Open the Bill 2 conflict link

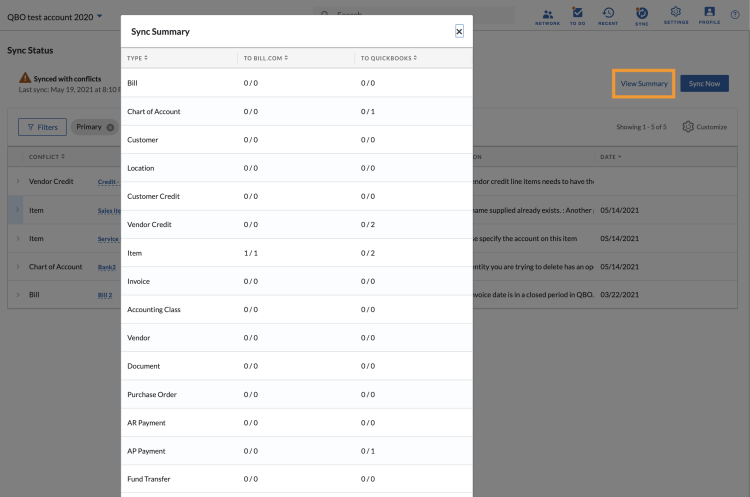105,295
